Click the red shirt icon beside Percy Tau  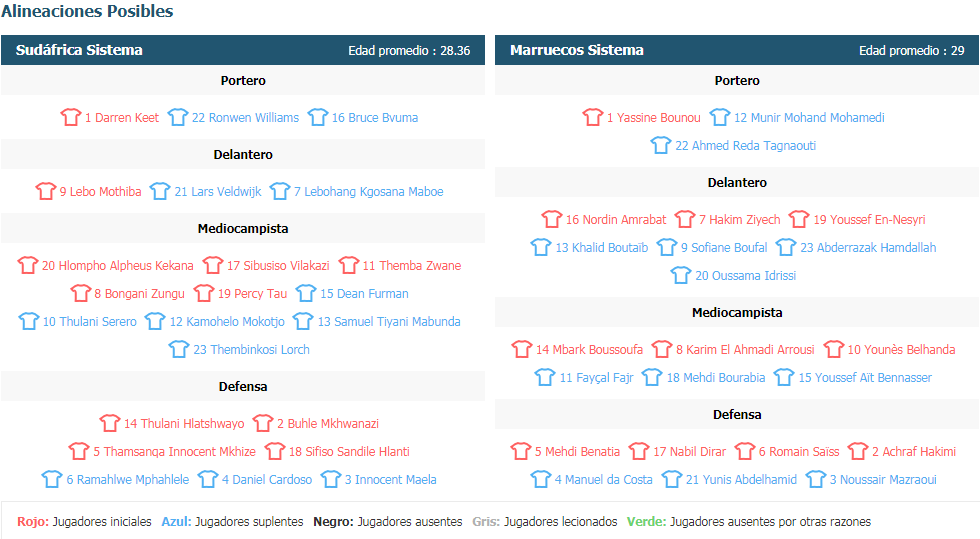tap(203, 293)
